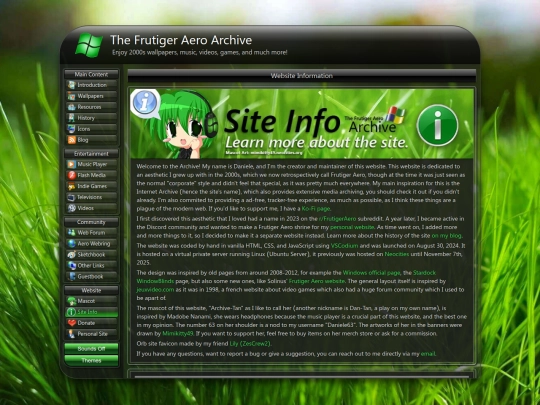Viewport: 540px width, 405px height.
Task: Toggle the Sounds Off button
Action: [x=91, y=349]
